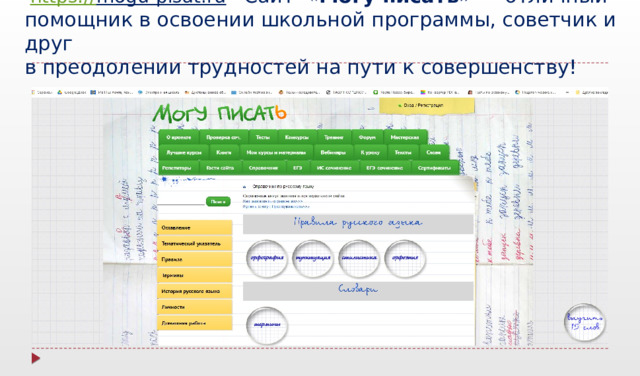Open the 'Тренинг' menu tab
640x376 pixels.
(x=334, y=137)
